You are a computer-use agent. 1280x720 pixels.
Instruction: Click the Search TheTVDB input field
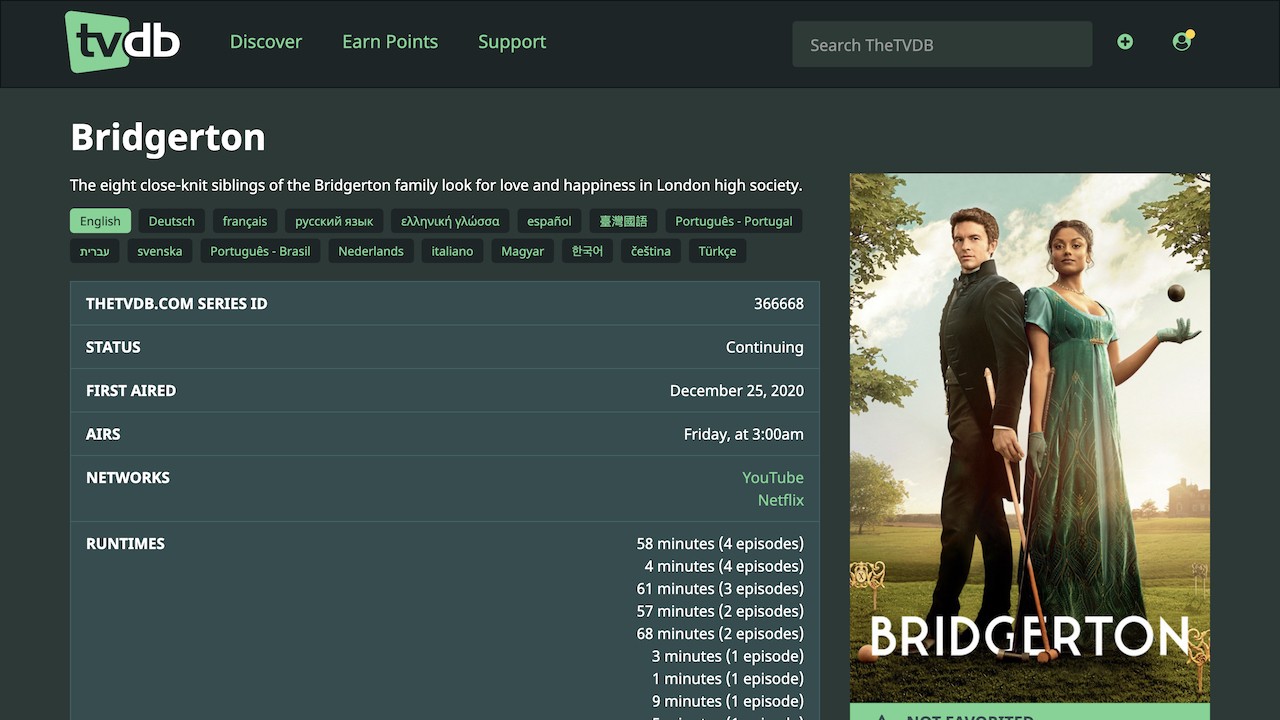tap(942, 45)
